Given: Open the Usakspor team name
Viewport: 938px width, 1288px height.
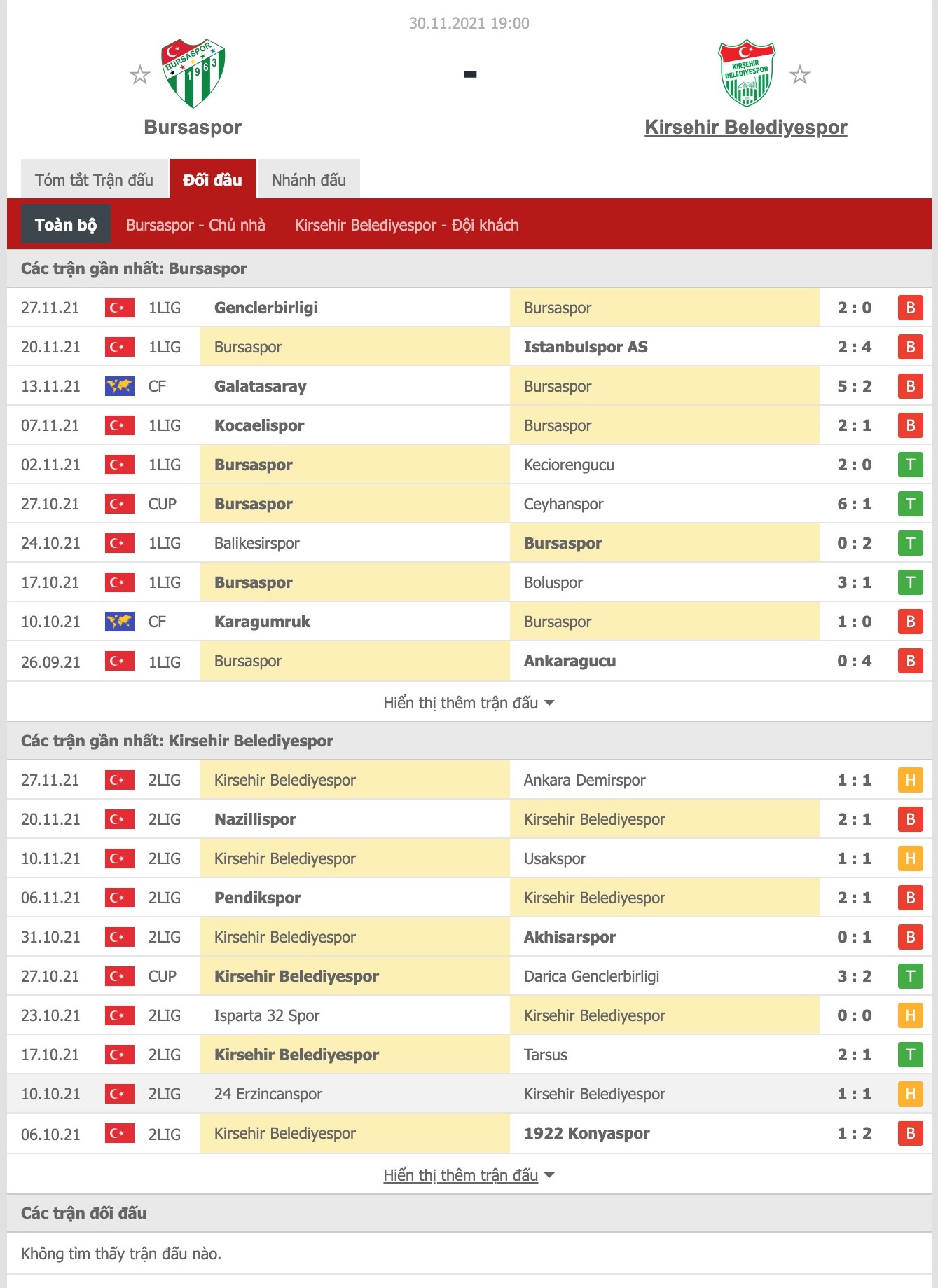Looking at the screenshot, I should click(x=555, y=858).
